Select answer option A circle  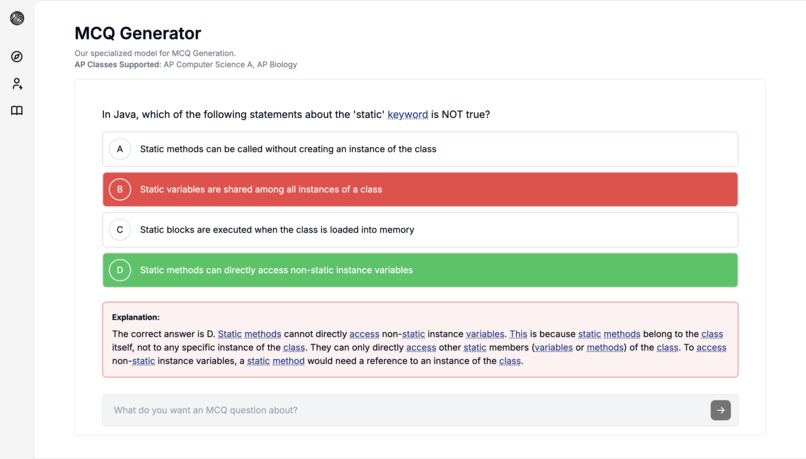click(120, 149)
